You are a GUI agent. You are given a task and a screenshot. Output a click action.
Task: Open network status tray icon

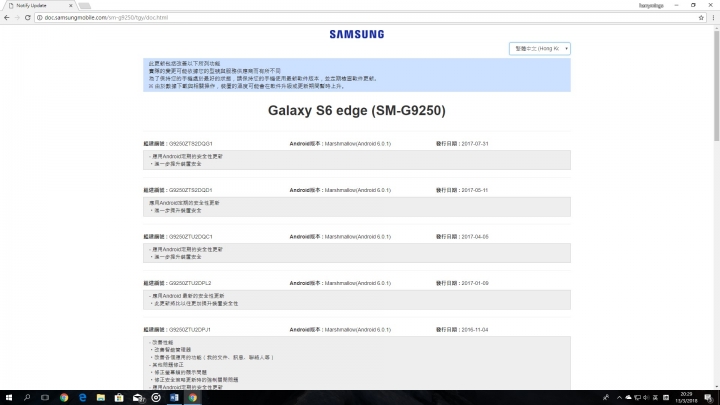[637, 398]
